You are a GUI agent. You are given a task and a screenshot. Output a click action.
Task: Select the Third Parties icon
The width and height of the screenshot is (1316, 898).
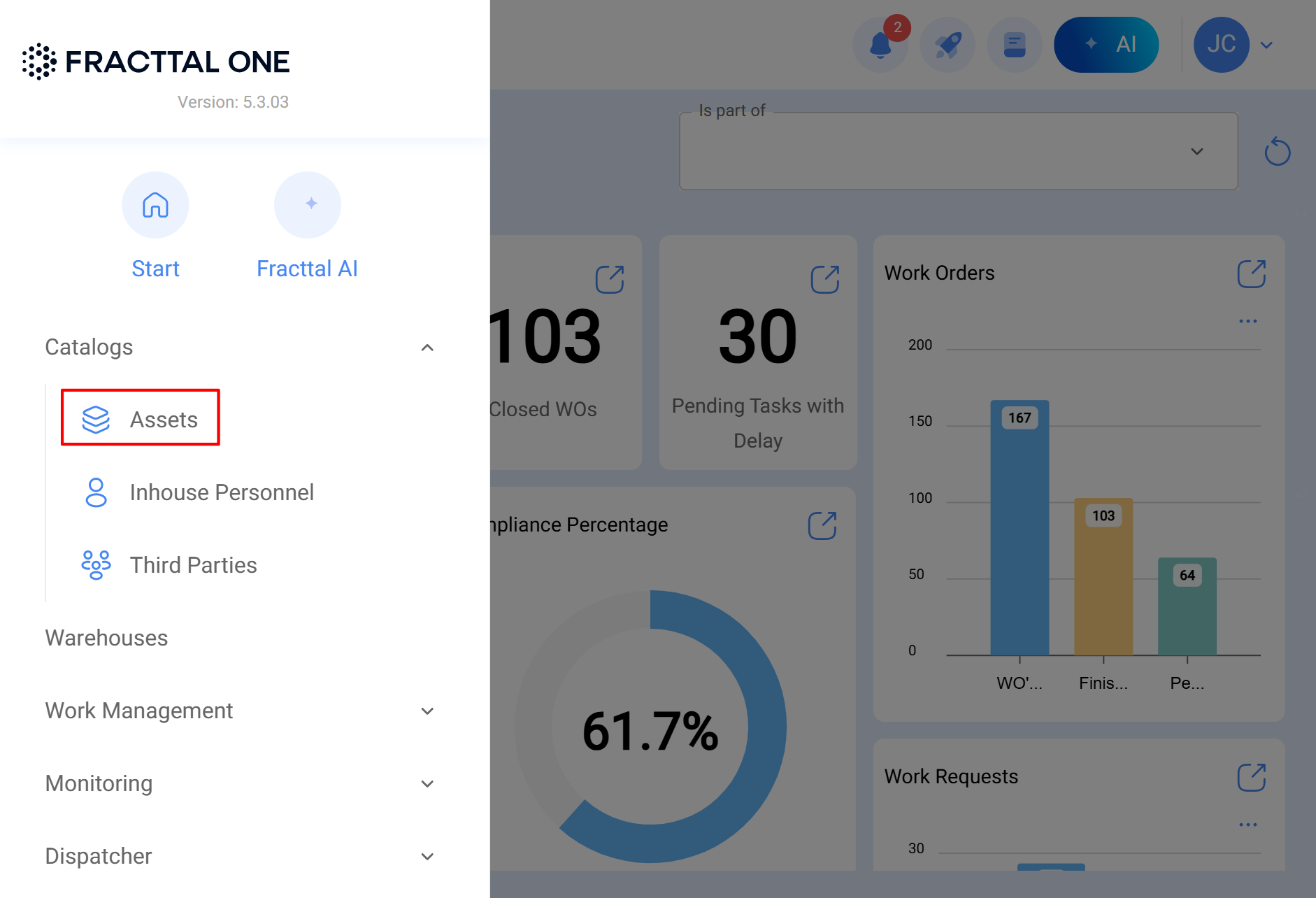coord(95,564)
